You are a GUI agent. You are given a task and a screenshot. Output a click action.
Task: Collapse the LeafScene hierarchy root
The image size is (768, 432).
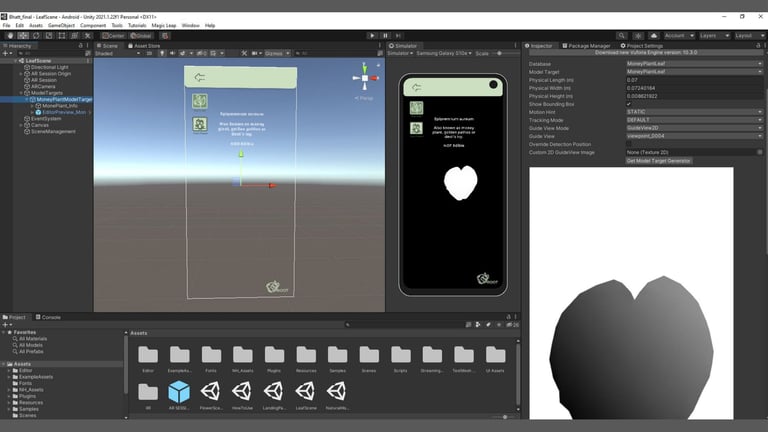pyautogui.click(x=16, y=61)
